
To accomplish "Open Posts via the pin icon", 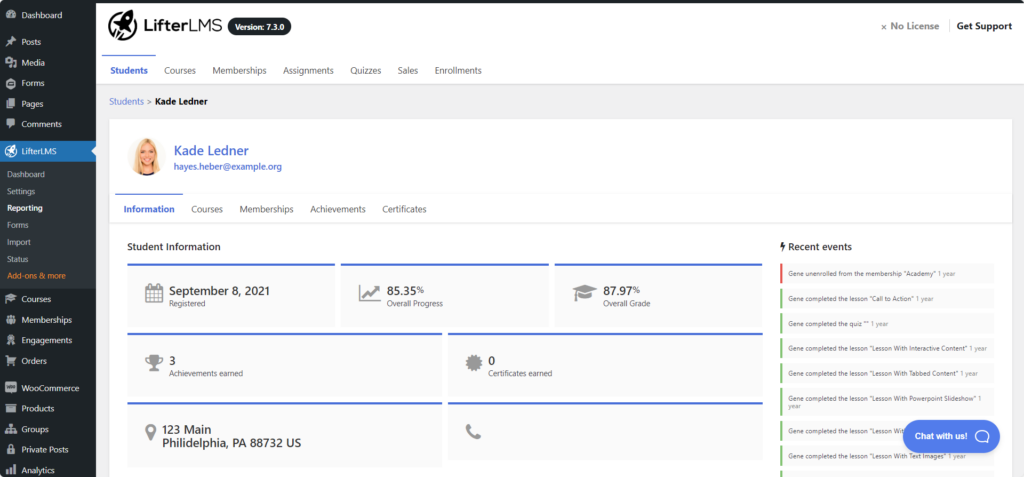I will coord(11,42).
